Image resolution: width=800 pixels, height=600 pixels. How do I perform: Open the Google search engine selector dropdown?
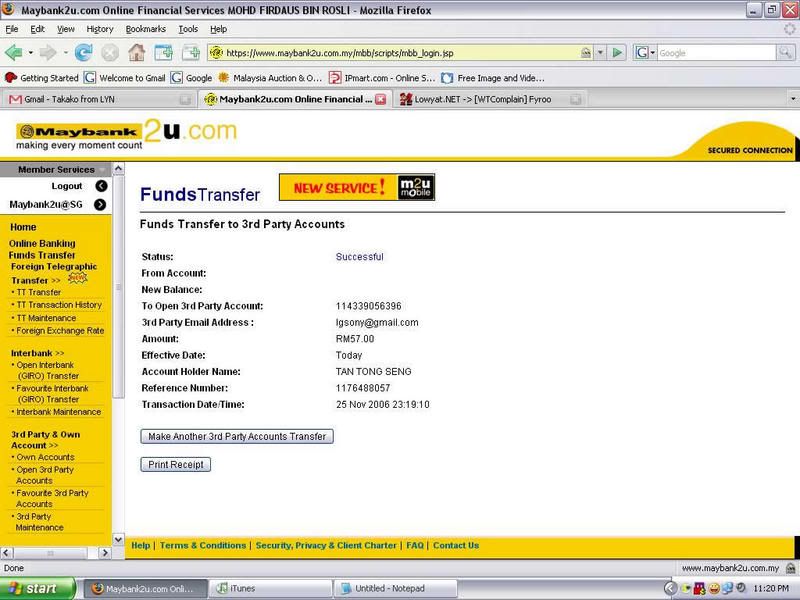pos(645,52)
